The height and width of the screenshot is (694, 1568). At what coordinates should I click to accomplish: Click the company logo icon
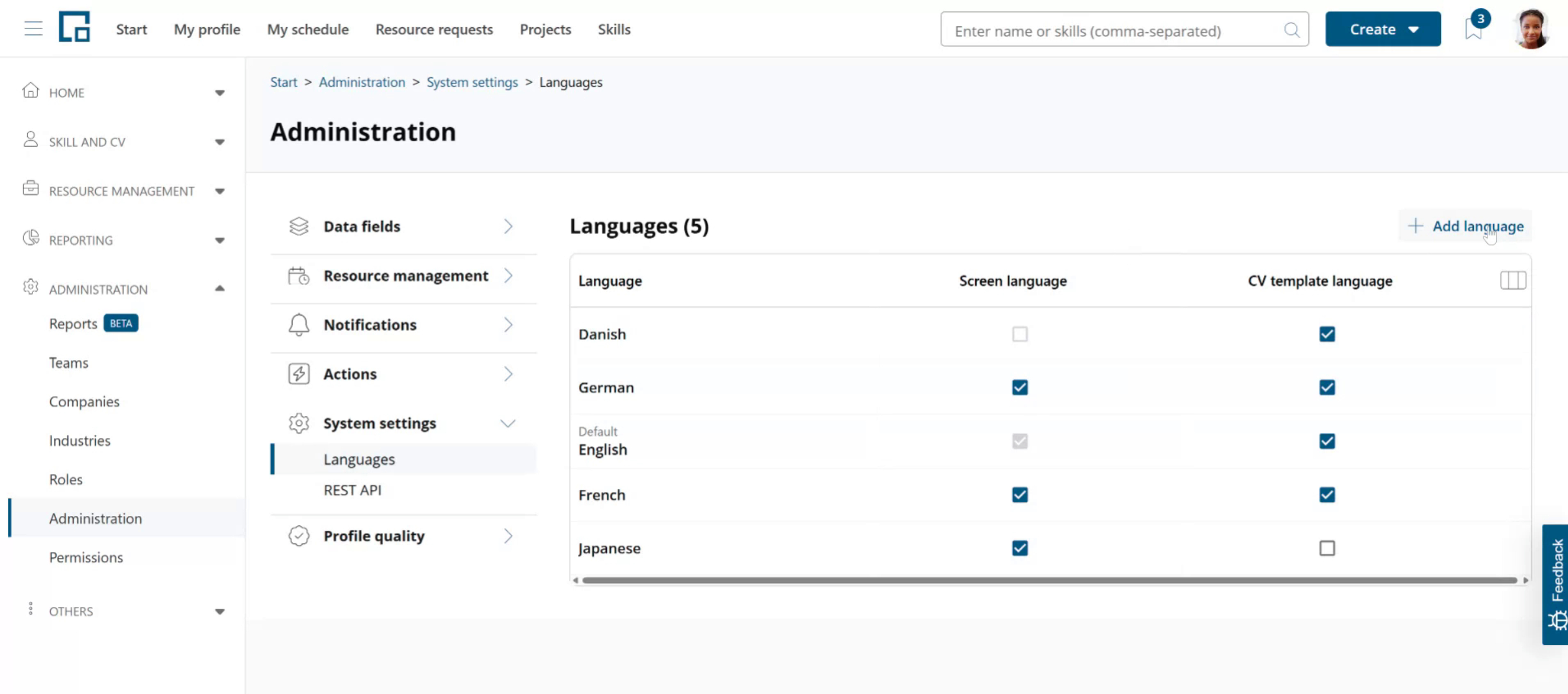74,26
